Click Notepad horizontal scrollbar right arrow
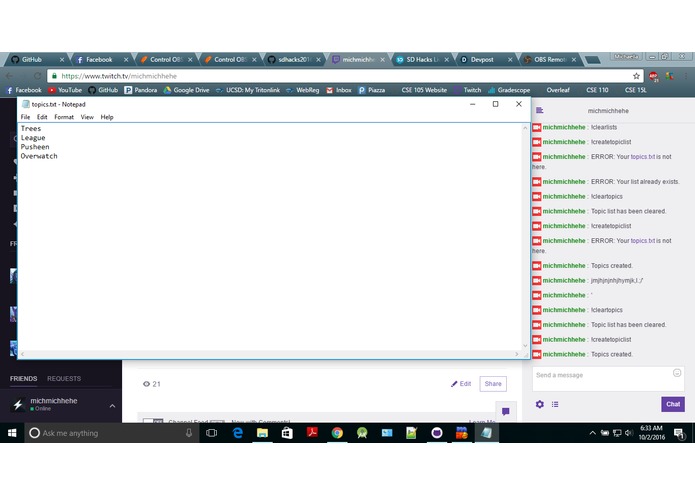The image size is (695, 494). pyautogui.click(x=517, y=354)
